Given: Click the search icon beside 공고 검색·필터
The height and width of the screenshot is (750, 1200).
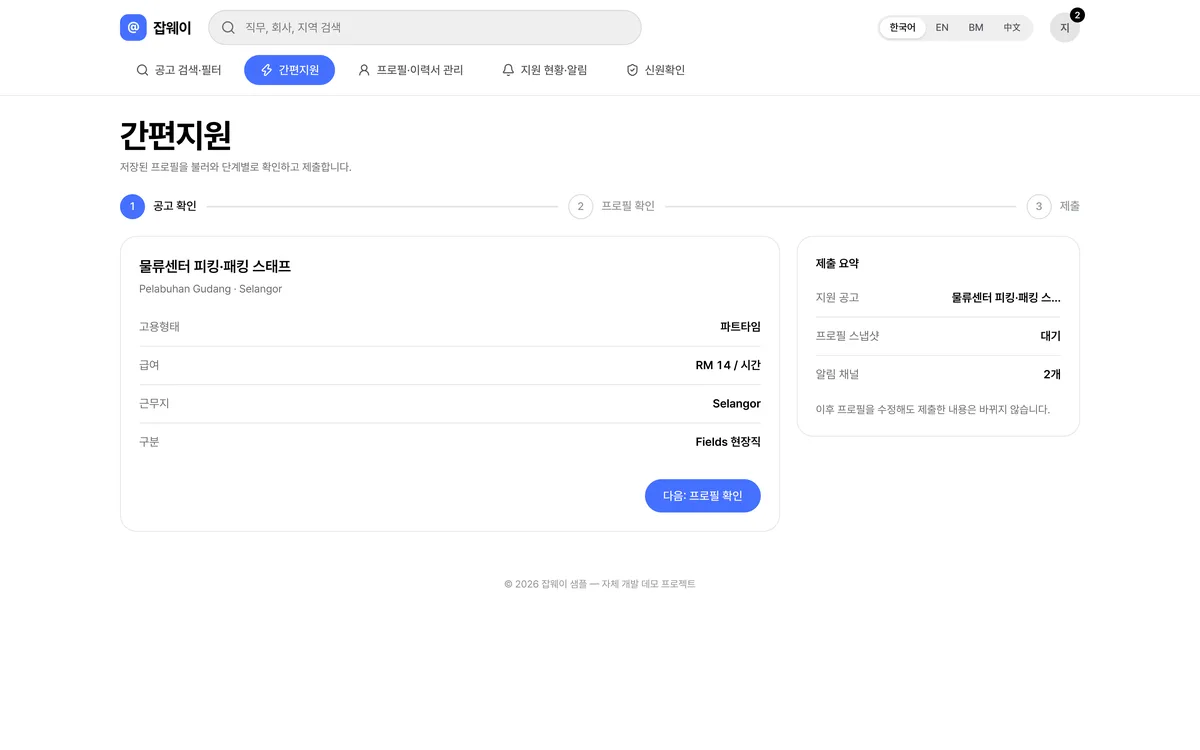Looking at the screenshot, I should coord(142,70).
